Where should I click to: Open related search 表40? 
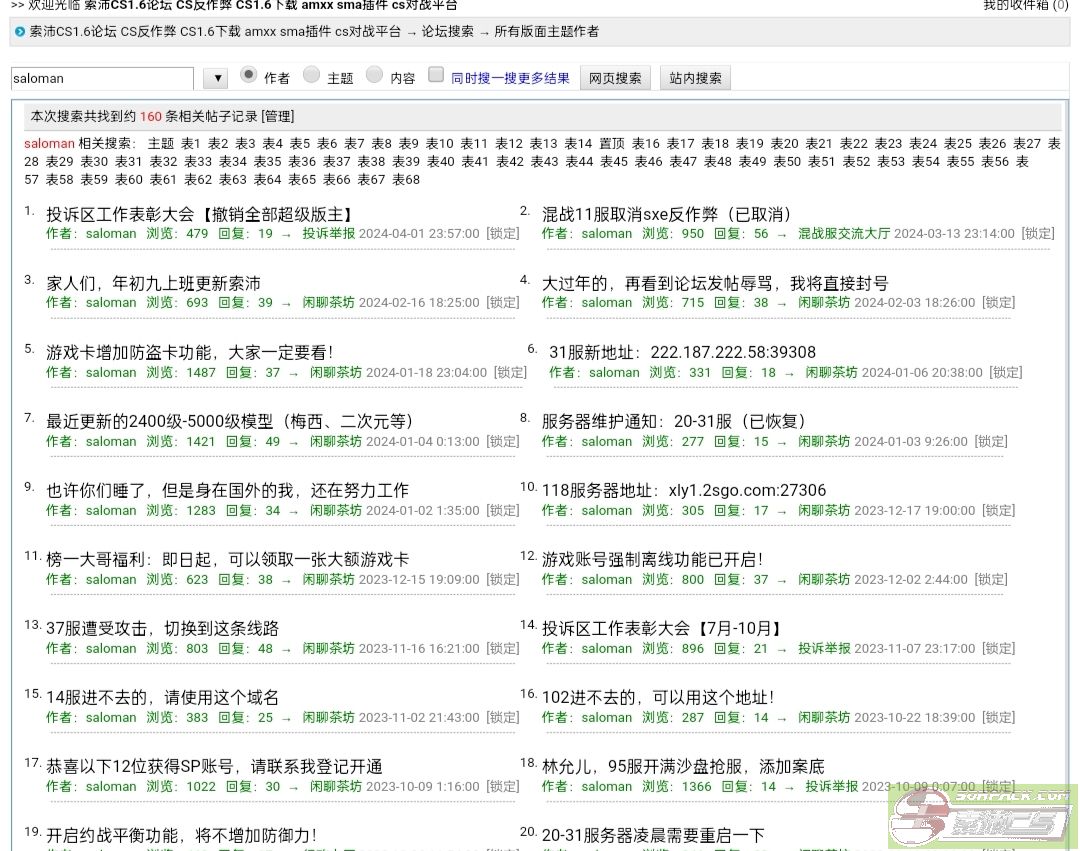coord(440,161)
